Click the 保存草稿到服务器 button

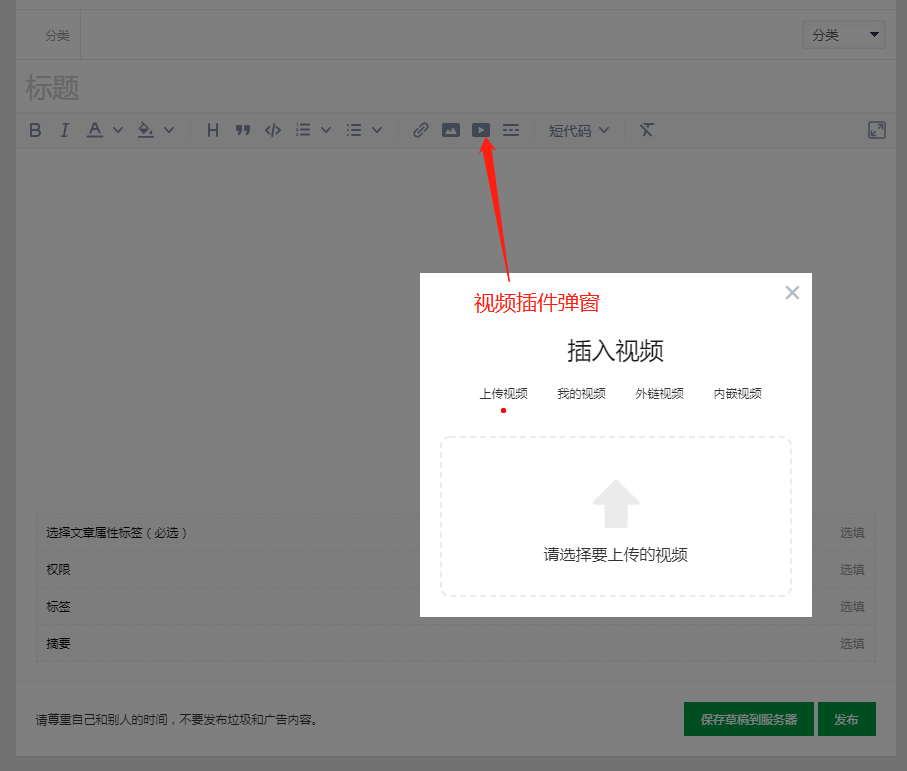pyautogui.click(x=748, y=718)
